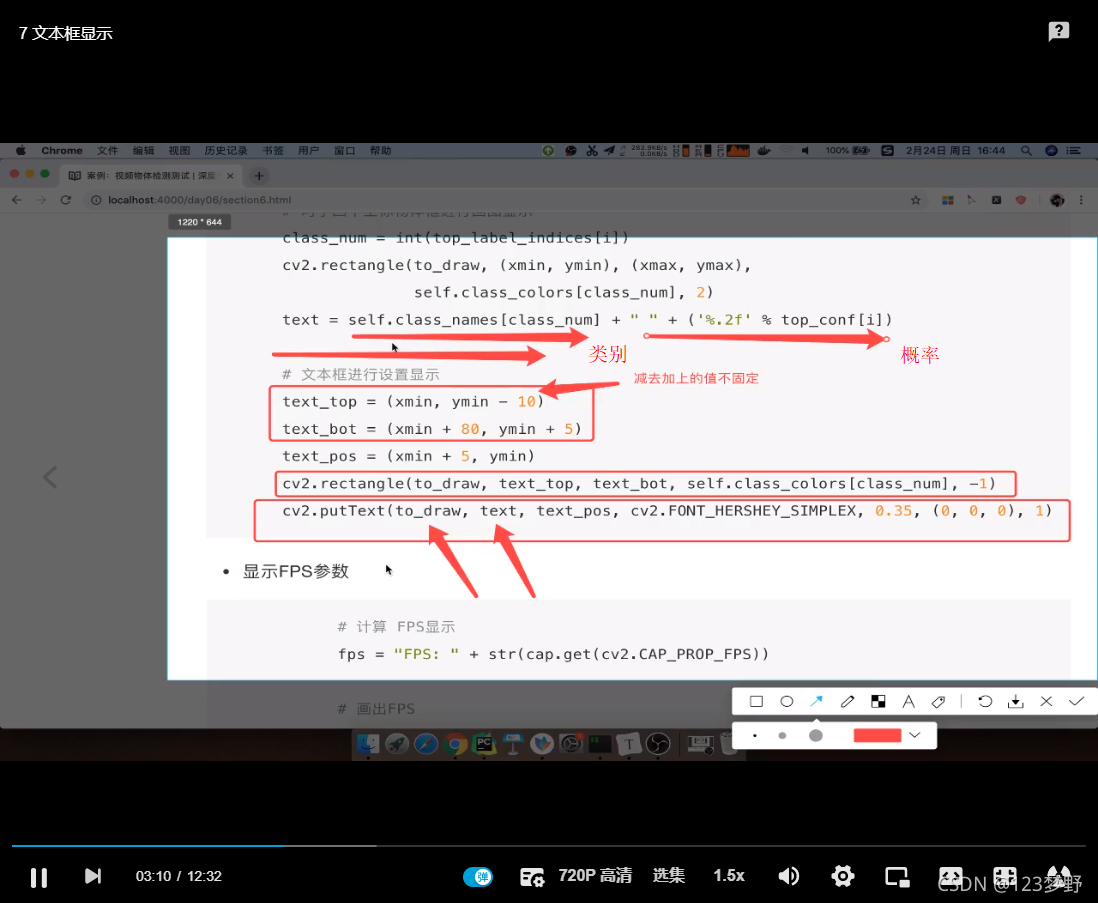Go to previous page with left chevron
This screenshot has width=1098, height=903.
(50, 477)
